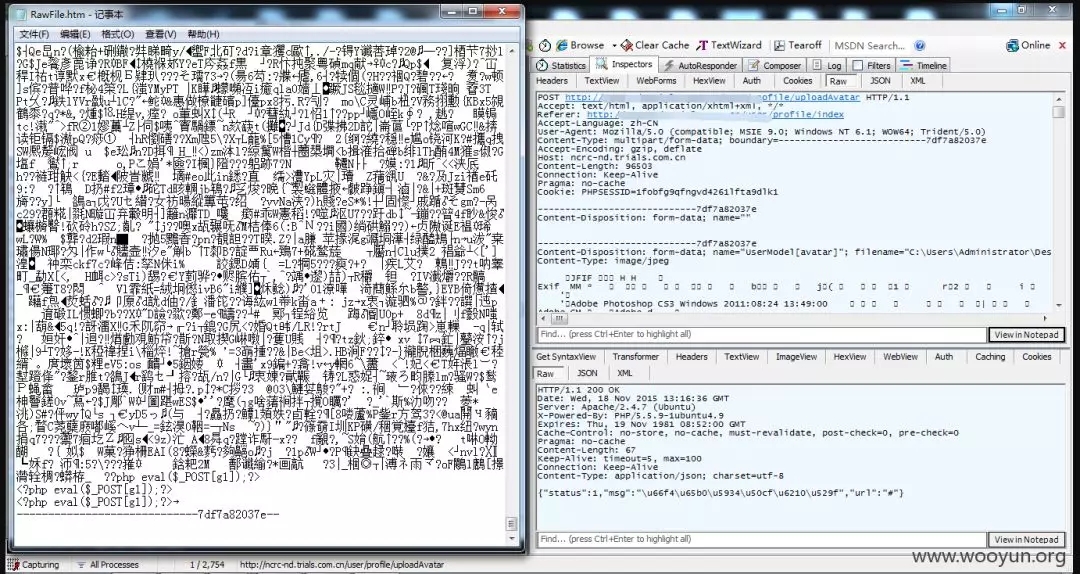Viewport: 1080px width, 574px height.
Task: Select response HexView inspector tab
Action: coord(849,357)
